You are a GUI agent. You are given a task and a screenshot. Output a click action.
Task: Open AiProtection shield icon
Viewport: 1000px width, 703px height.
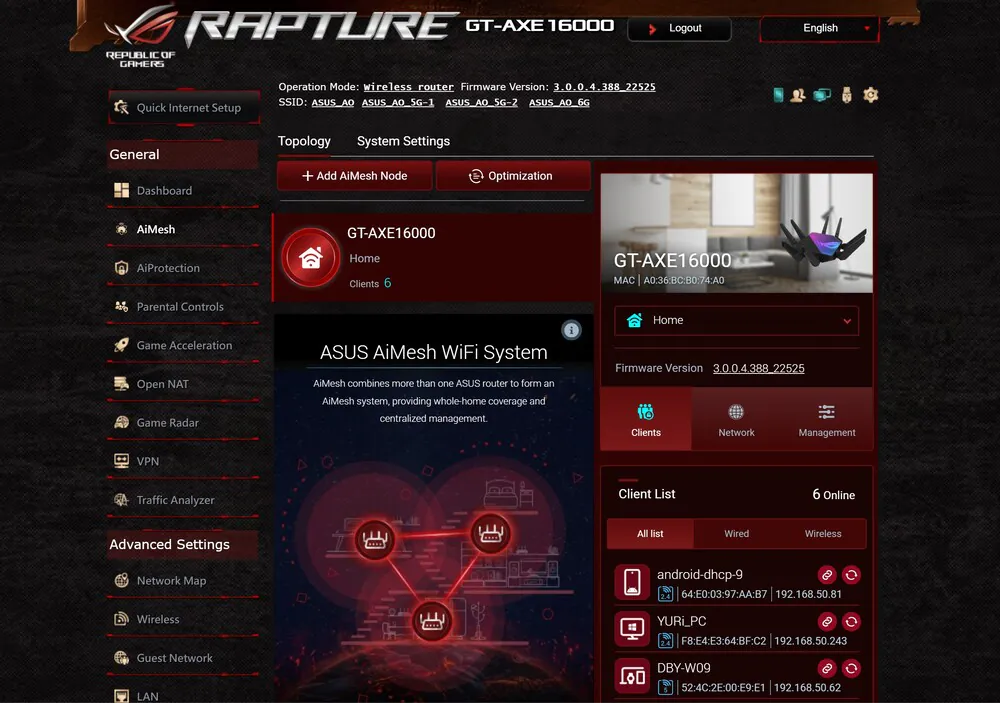[121, 268]
